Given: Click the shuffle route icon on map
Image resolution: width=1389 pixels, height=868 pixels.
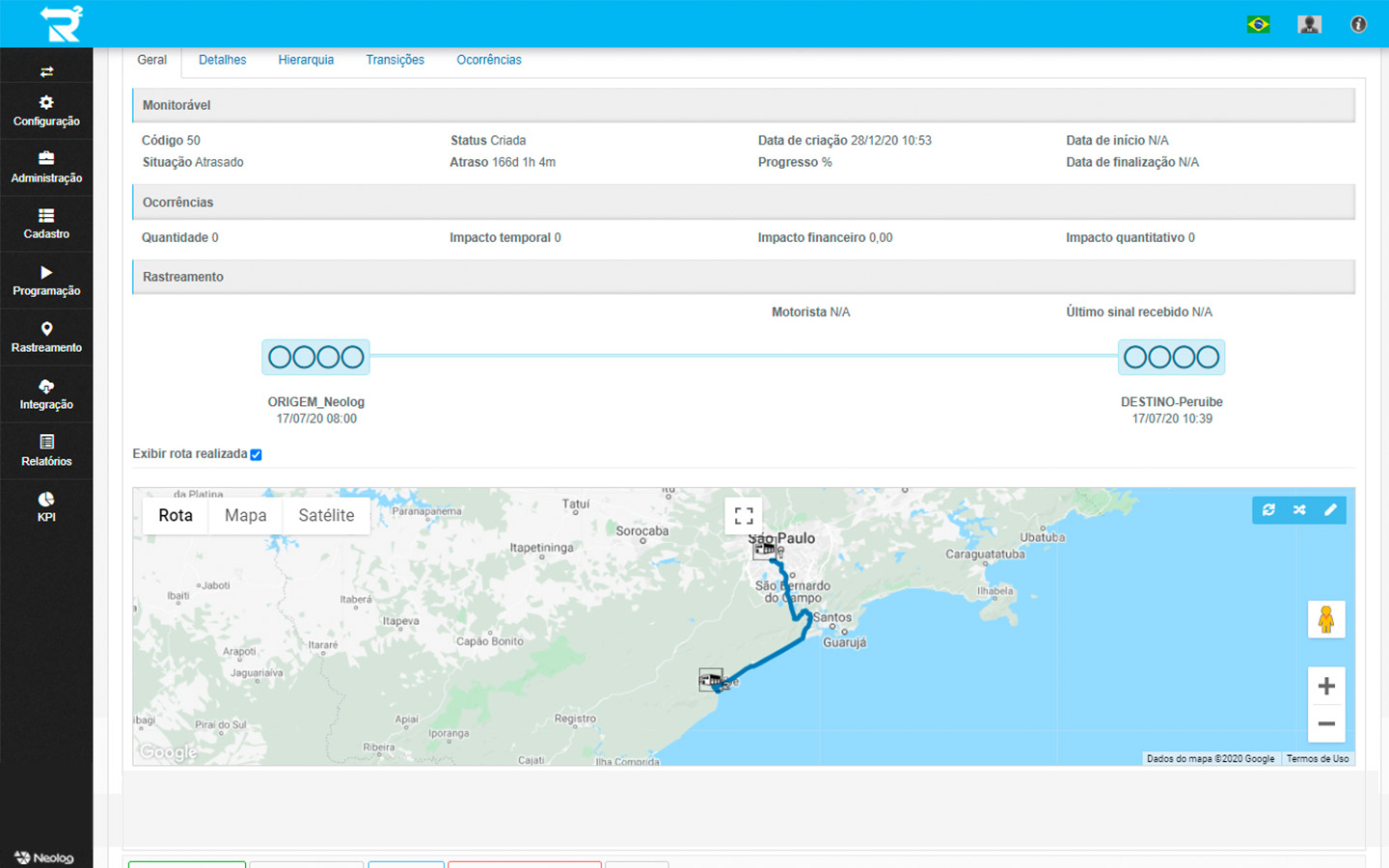Looking at the screenshot, I should (1299, 510).
